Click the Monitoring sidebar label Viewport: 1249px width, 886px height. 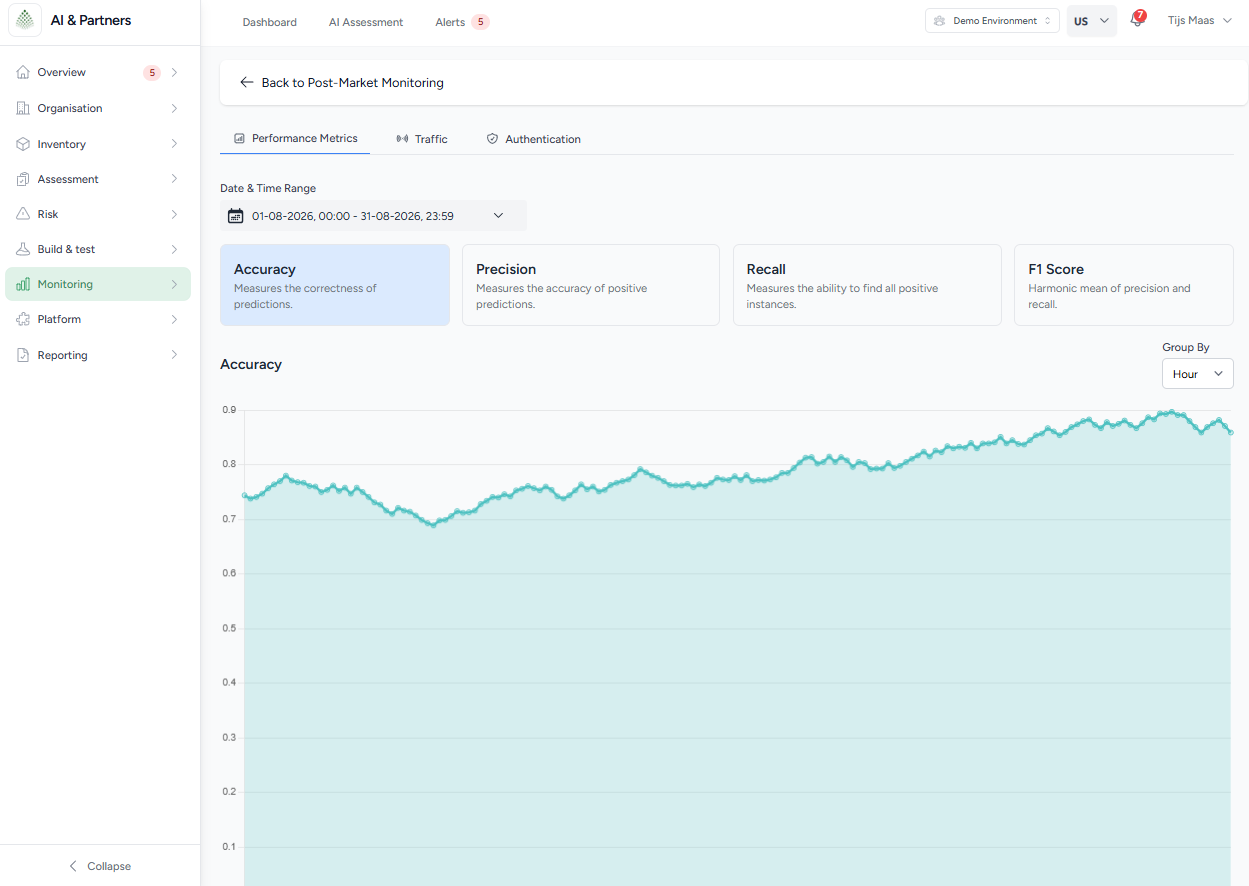tap(65, 284)
